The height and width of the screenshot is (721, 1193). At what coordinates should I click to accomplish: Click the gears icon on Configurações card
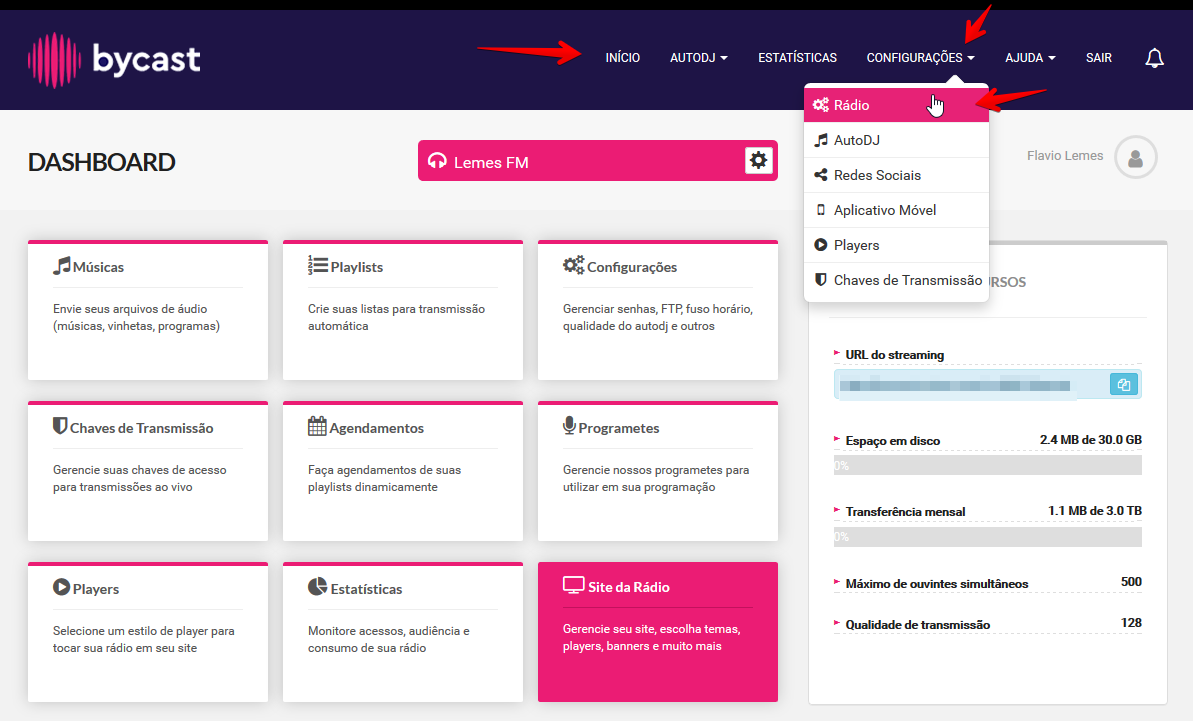click(x=574, y=265)
